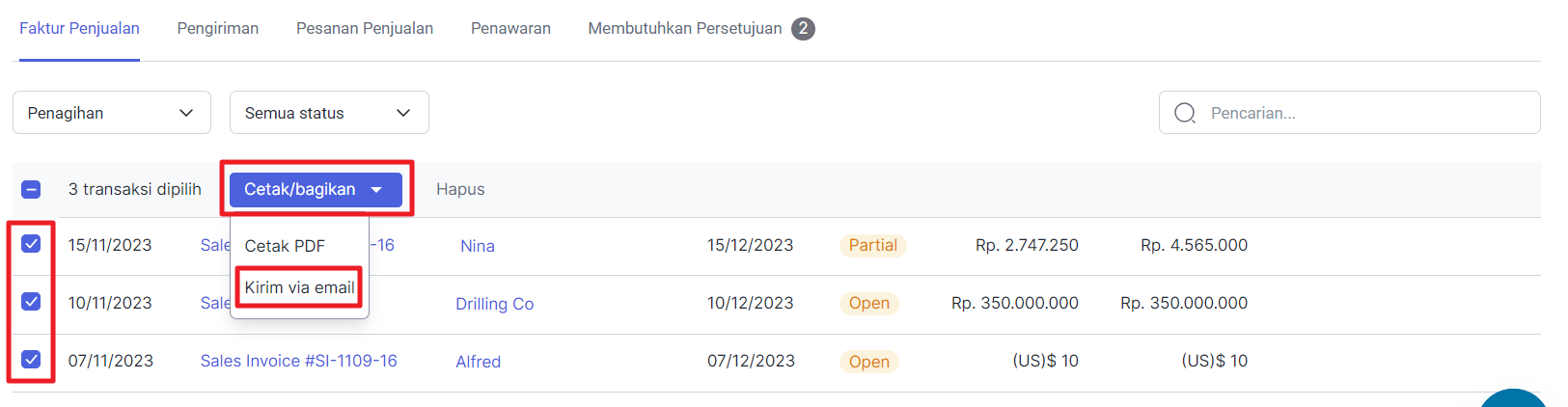The width and height of the screenshot is (1568, 407).
Task: Go to Pesanan Penjualan tab
Action: click(365, 29)
